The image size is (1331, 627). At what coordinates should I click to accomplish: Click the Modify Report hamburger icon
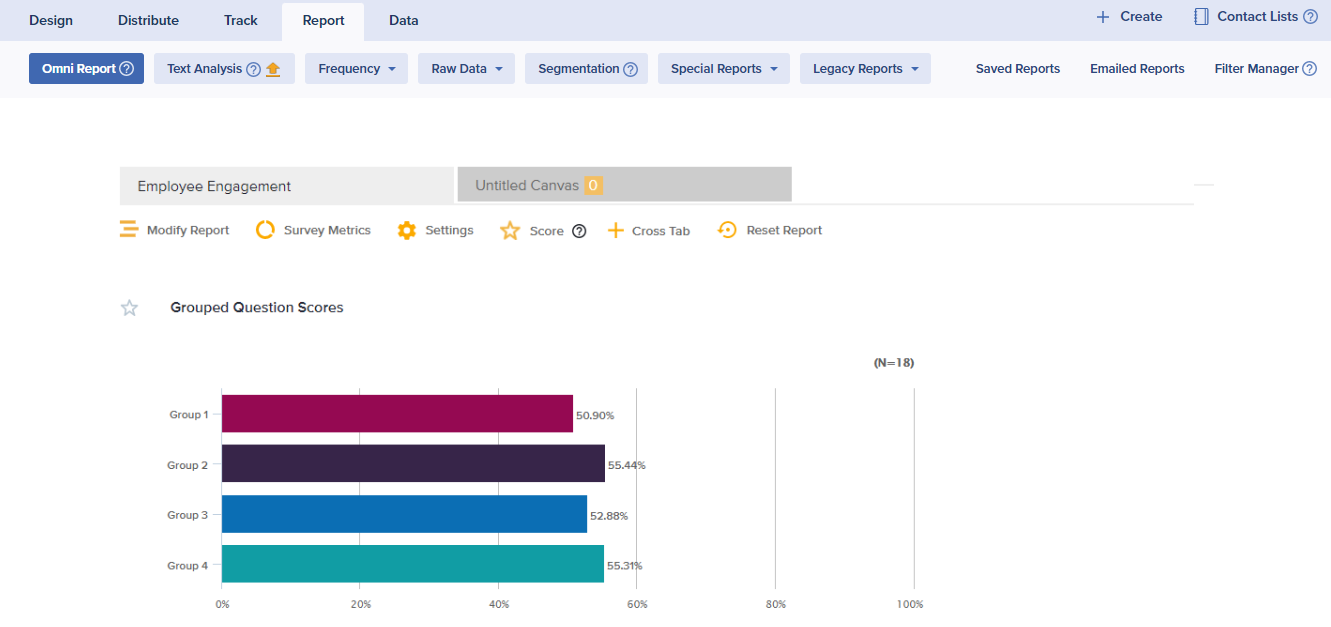[x=129, y=230]
